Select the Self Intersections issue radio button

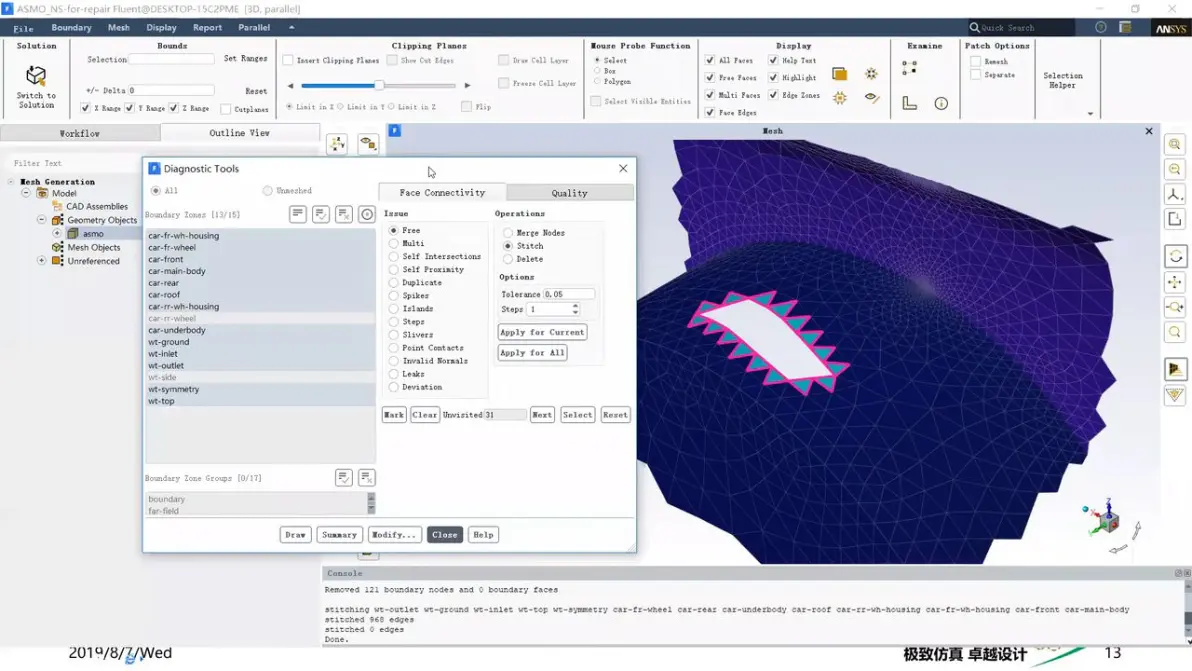point(394,256)
